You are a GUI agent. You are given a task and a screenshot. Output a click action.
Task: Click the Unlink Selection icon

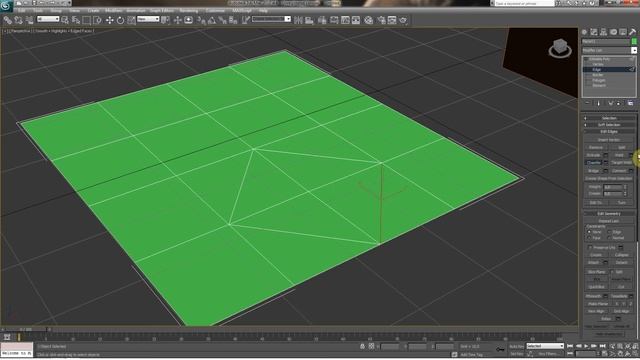point(18,20)
